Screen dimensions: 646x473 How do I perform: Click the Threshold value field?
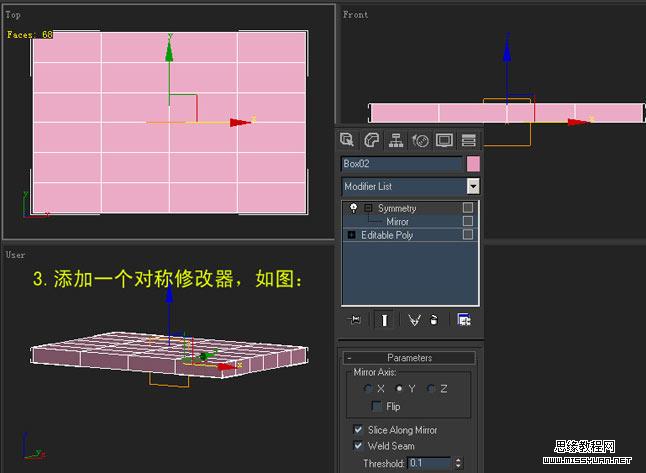pyautogui.click(x=429, y=463)
